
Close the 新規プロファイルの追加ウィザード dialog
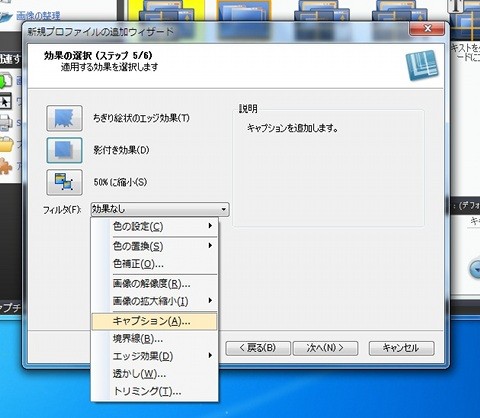(427, 29)
